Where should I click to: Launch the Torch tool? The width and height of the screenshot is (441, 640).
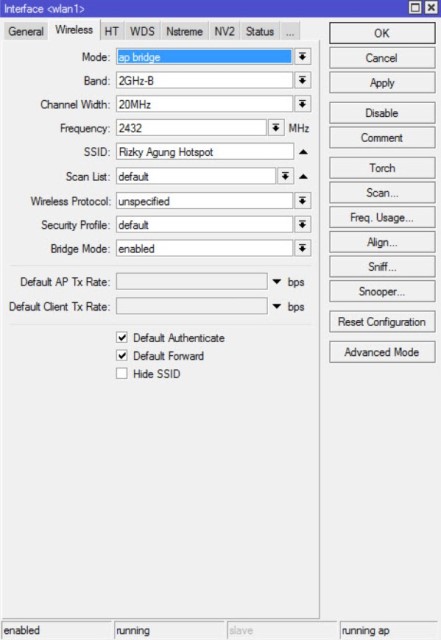tap(382, 168)
